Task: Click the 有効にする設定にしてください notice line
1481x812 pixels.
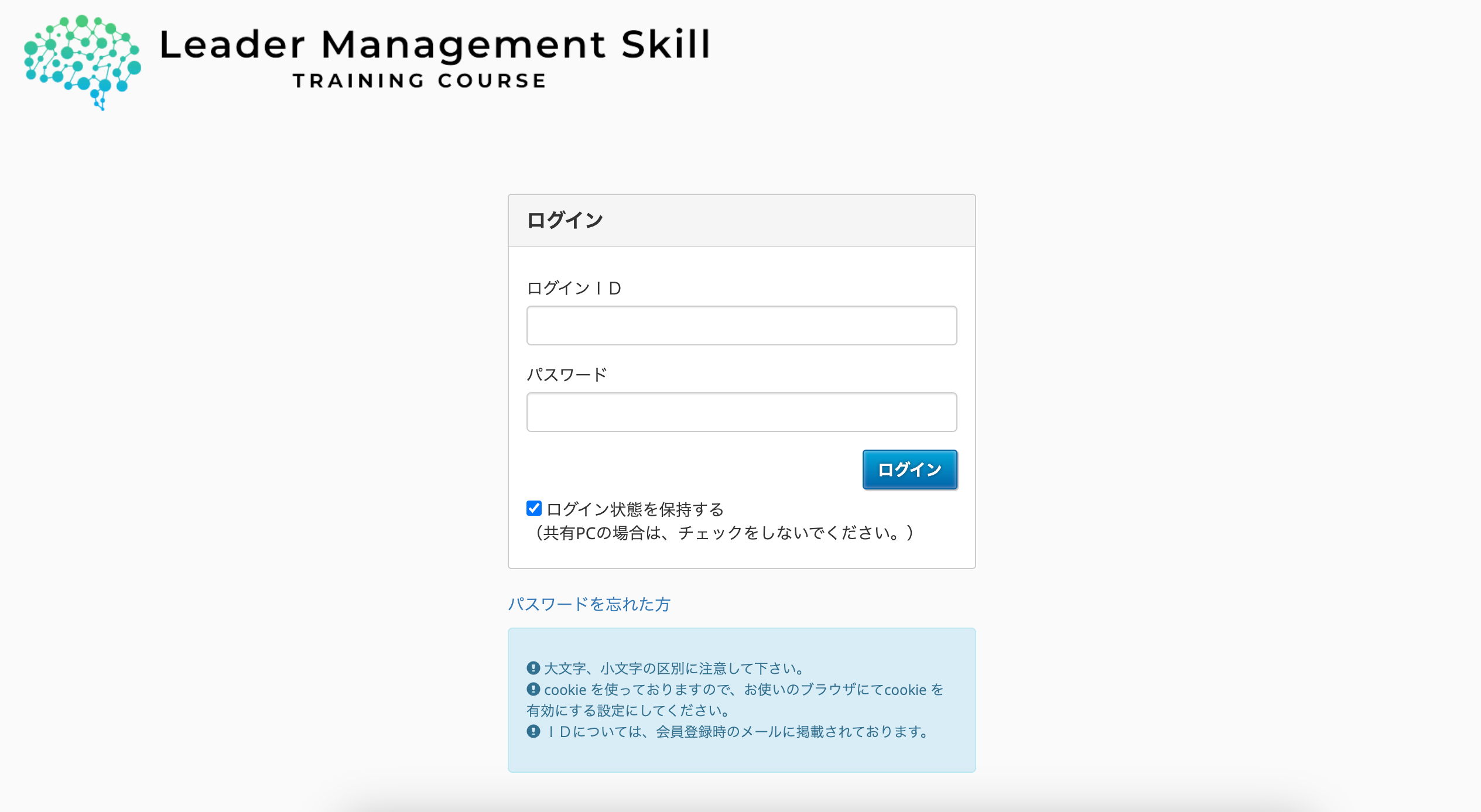Action: 630,711
